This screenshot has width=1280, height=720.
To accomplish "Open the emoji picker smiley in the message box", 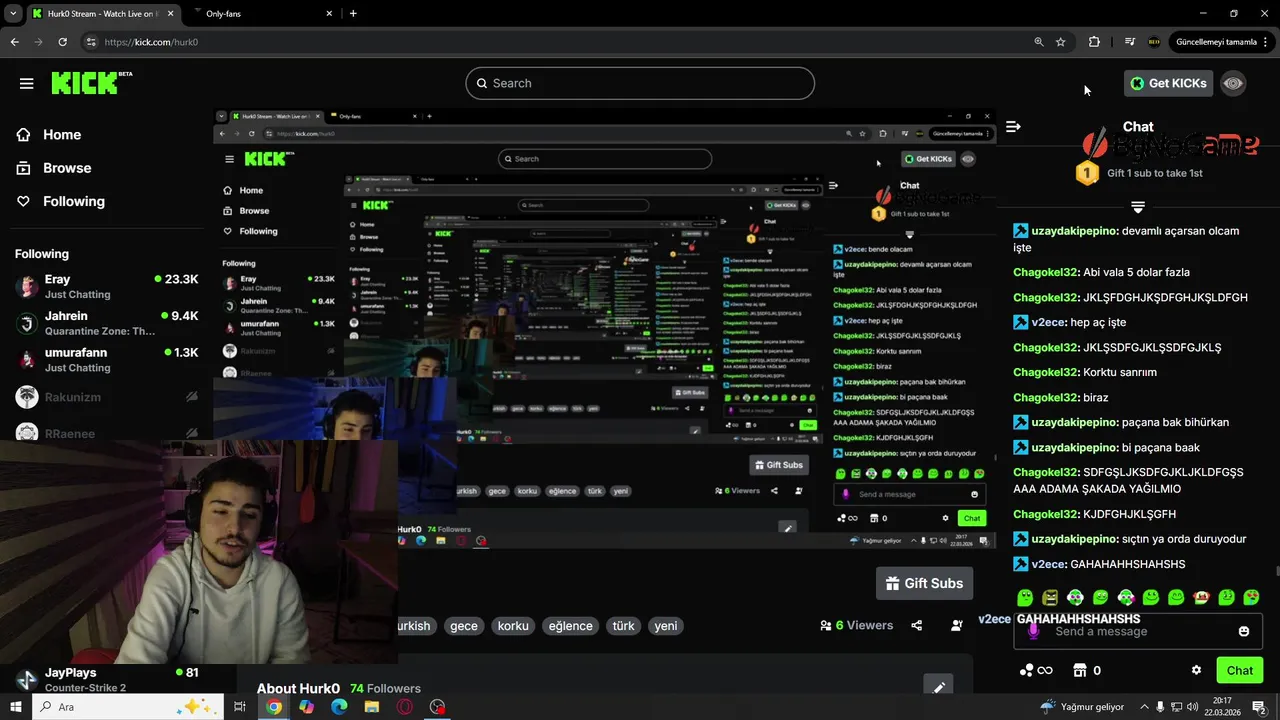I will (1244, 631).
